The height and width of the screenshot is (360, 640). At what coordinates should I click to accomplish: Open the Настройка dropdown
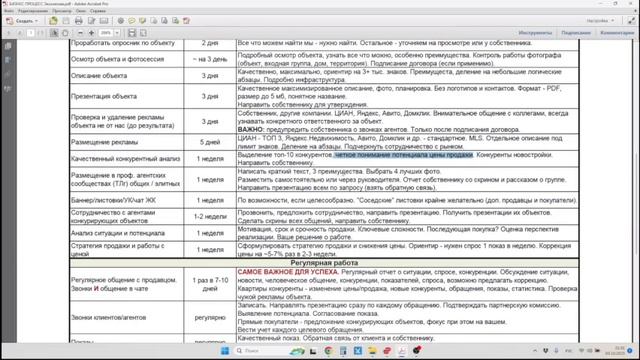(600, 21)
